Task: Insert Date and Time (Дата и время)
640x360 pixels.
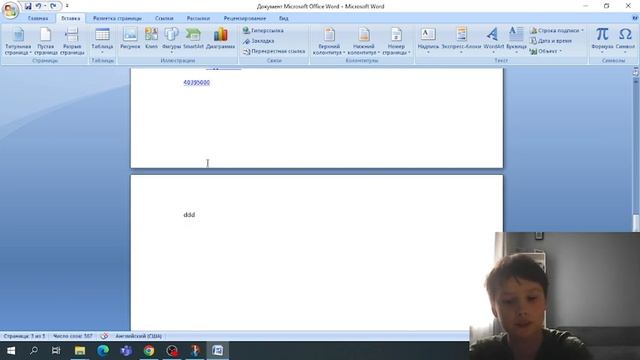Action: tap(551, 41)
